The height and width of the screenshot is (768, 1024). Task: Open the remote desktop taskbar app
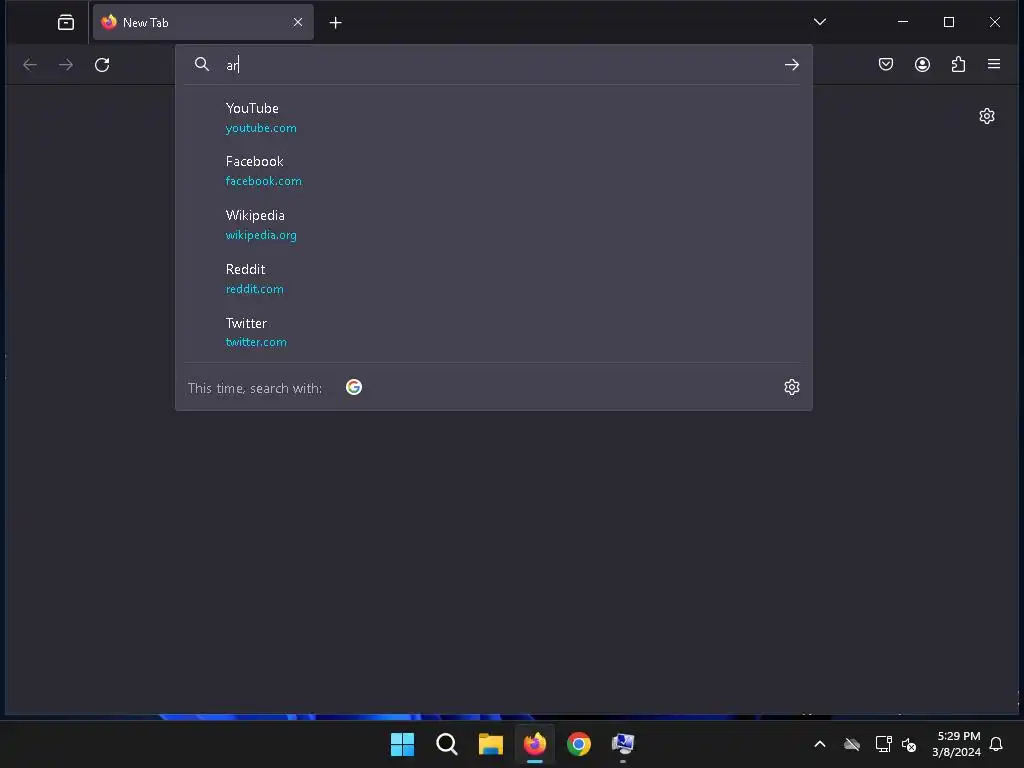point(623,744)
